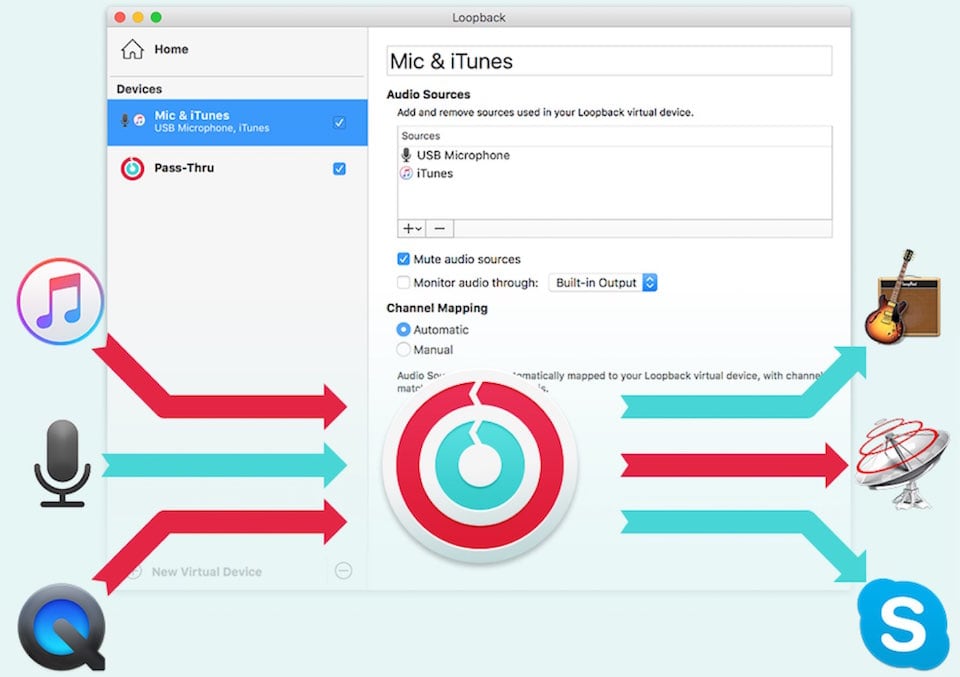Click New Virtual Device button

pyautogui.click(x=196, y=572)
